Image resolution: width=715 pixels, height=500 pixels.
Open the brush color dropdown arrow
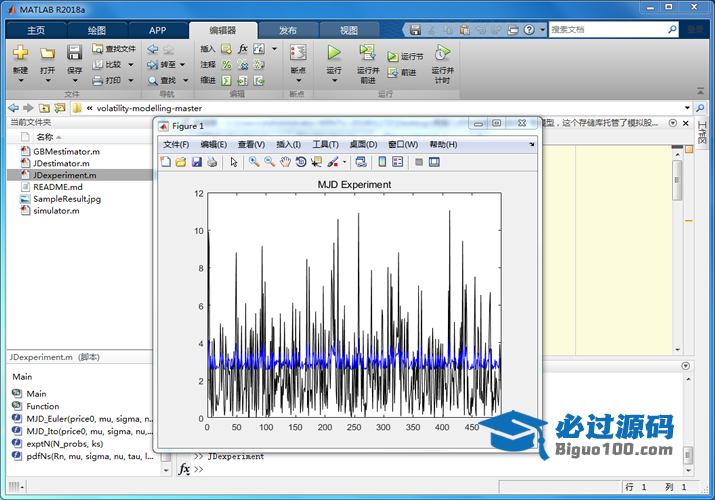pos(344,162)
